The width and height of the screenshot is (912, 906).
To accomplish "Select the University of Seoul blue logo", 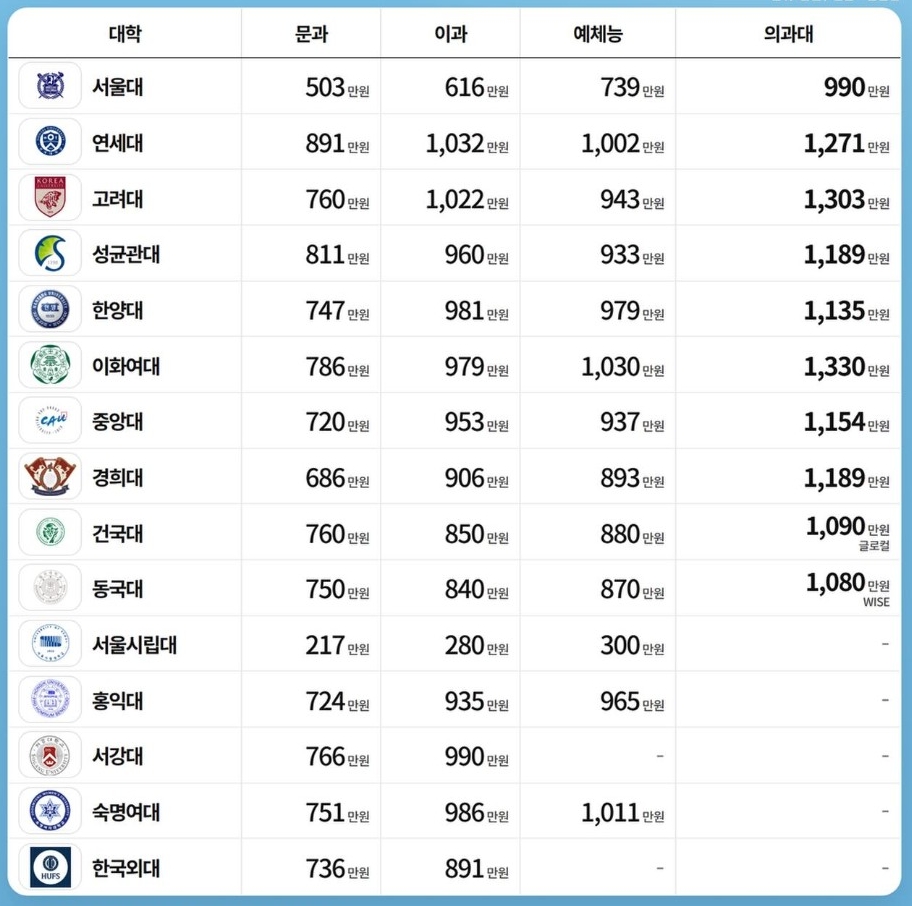I will [x=50, y=643].
